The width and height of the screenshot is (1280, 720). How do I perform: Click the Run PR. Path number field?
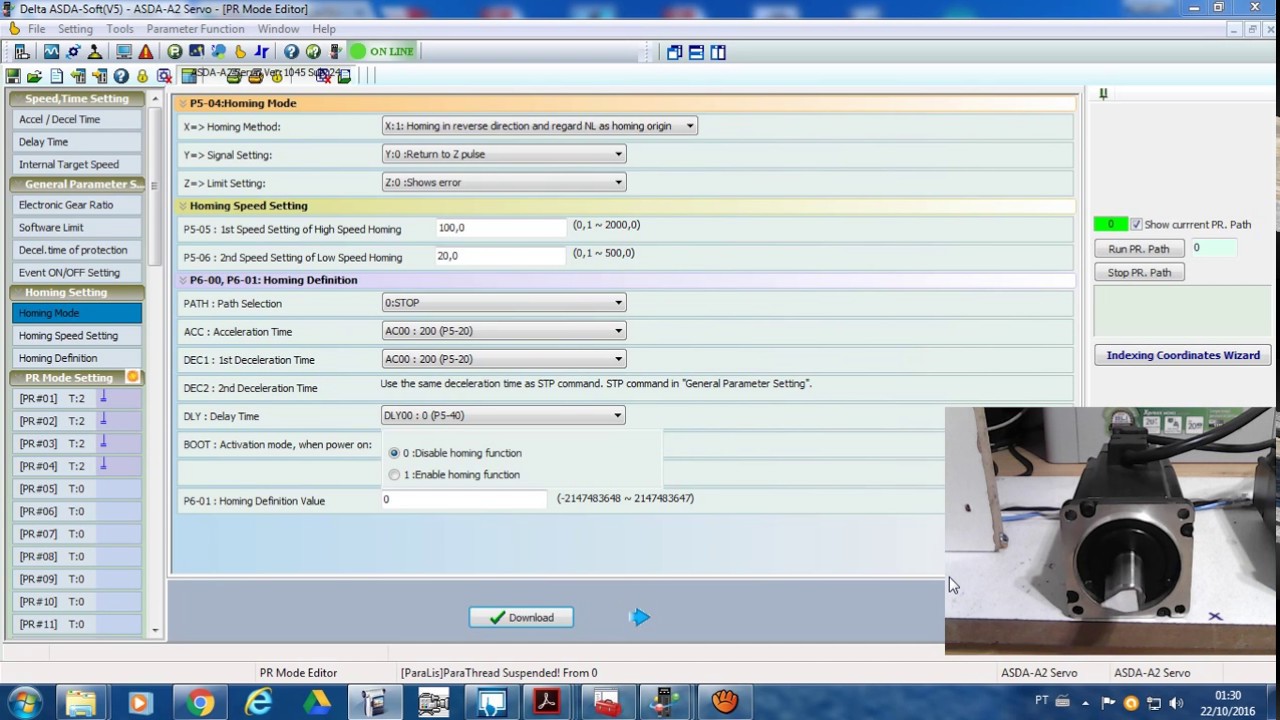coord(1213,248)
